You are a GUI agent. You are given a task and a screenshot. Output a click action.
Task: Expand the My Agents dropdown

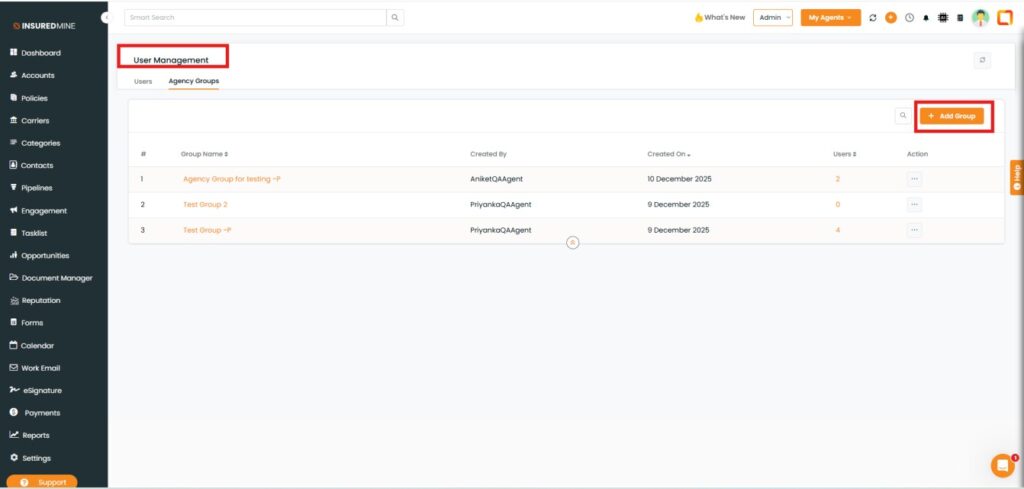pyautogui.click(x=830, y=18)
